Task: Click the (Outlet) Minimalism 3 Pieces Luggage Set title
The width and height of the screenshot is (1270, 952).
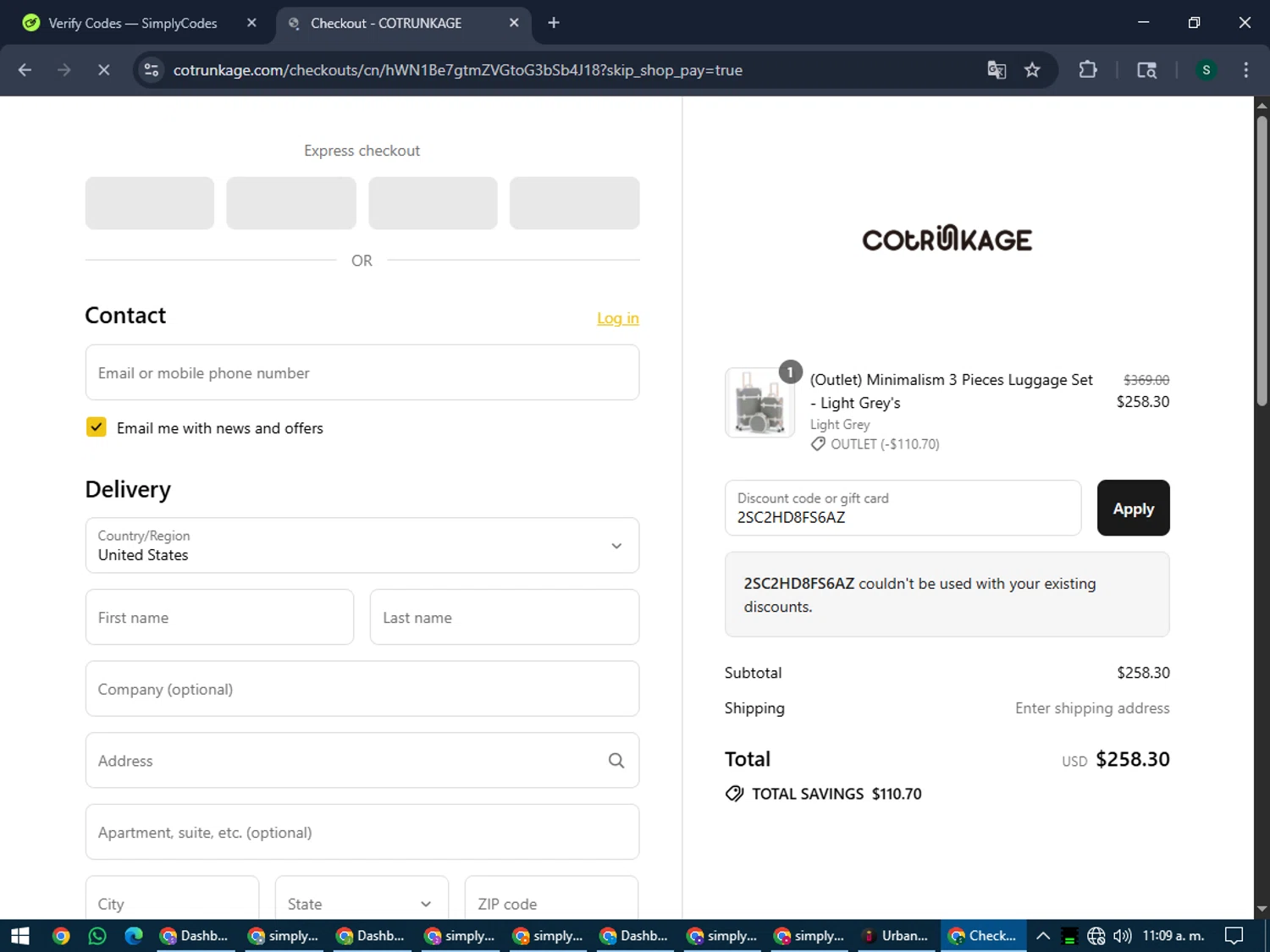Action: point(951,391)
